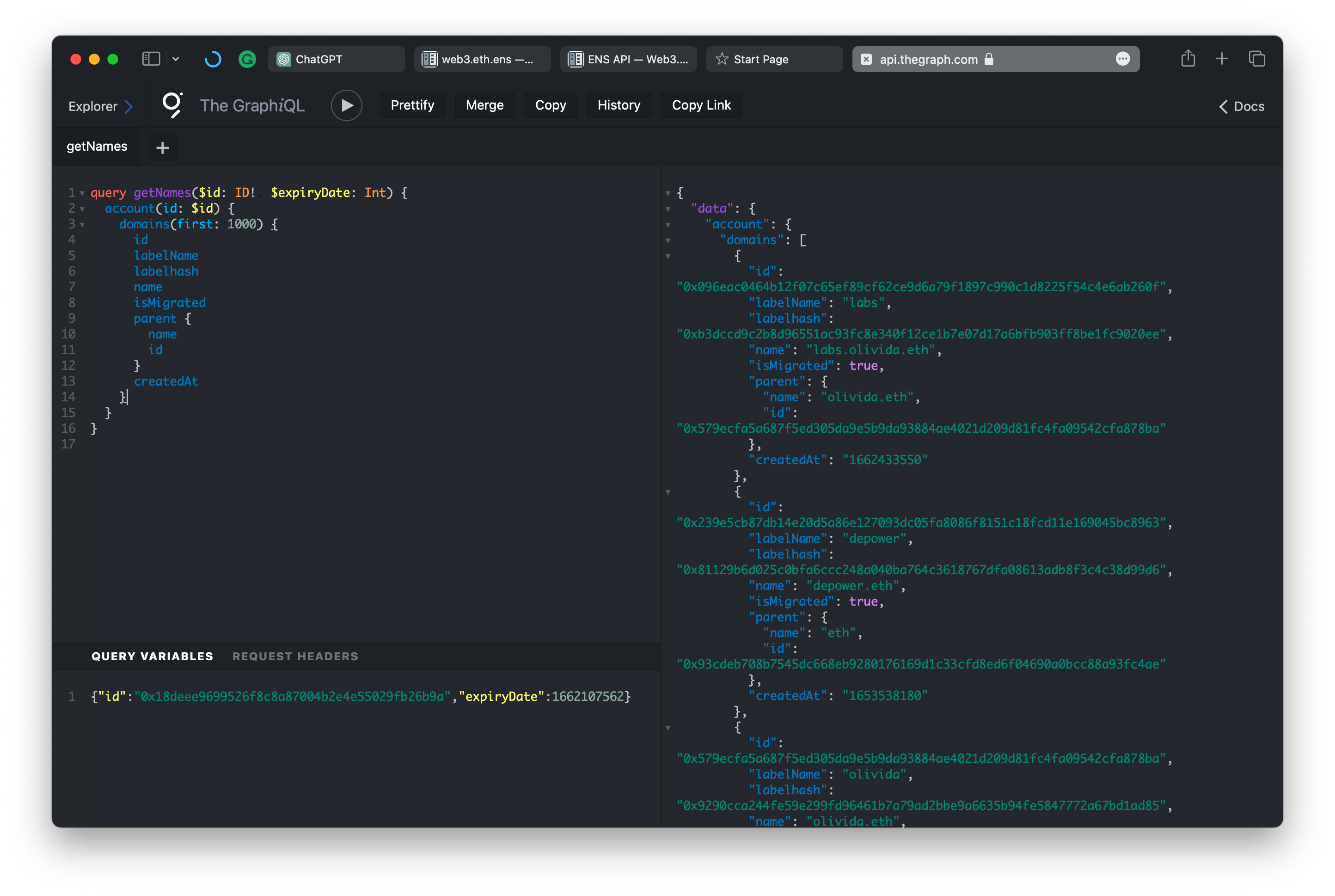The width and height of the screenshot is (1335, 896).
Task: Switch to the web3.eth.ens tab
Action: pyautogui.click(x=482, y=59)
